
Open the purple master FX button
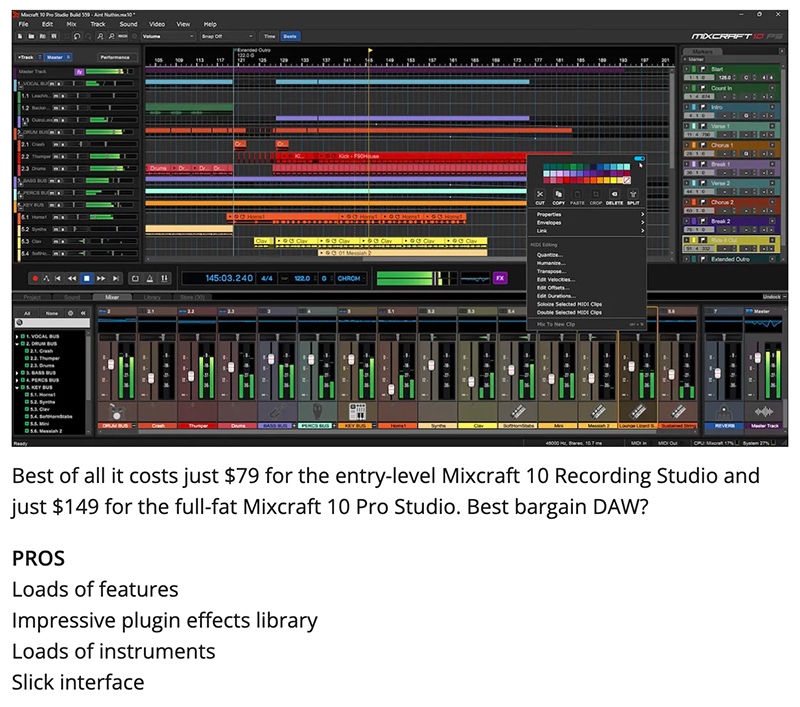pos(500,278)
